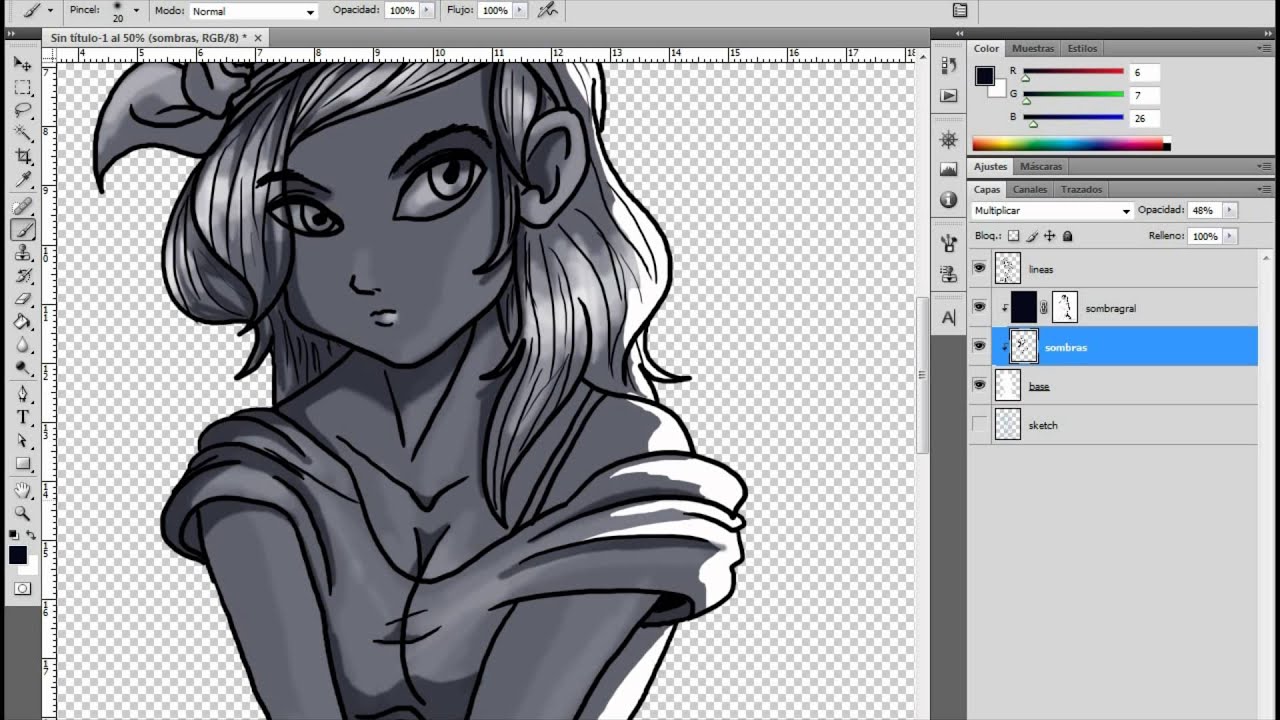
Task: Click the R value input field
Action: coord(1145,72)
